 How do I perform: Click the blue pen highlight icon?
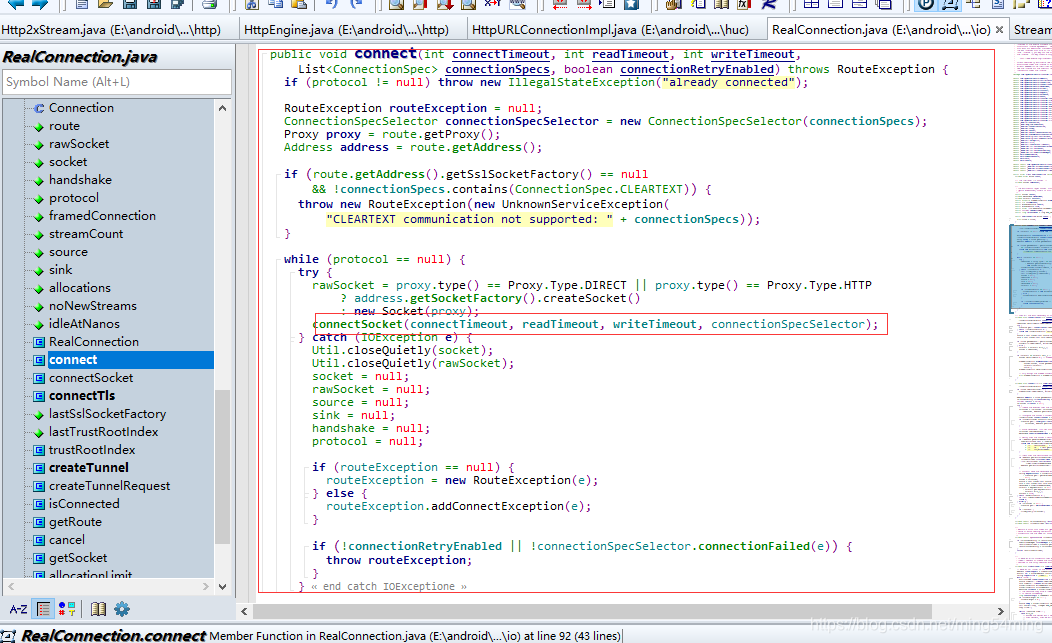(x=769, y=4)
